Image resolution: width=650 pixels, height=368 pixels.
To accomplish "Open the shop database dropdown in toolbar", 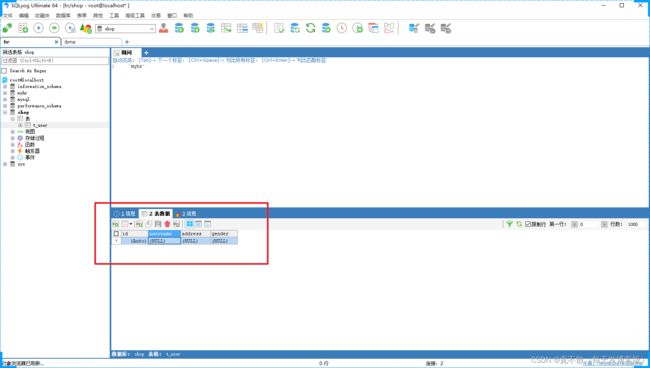I will click(x=125, y=29).
